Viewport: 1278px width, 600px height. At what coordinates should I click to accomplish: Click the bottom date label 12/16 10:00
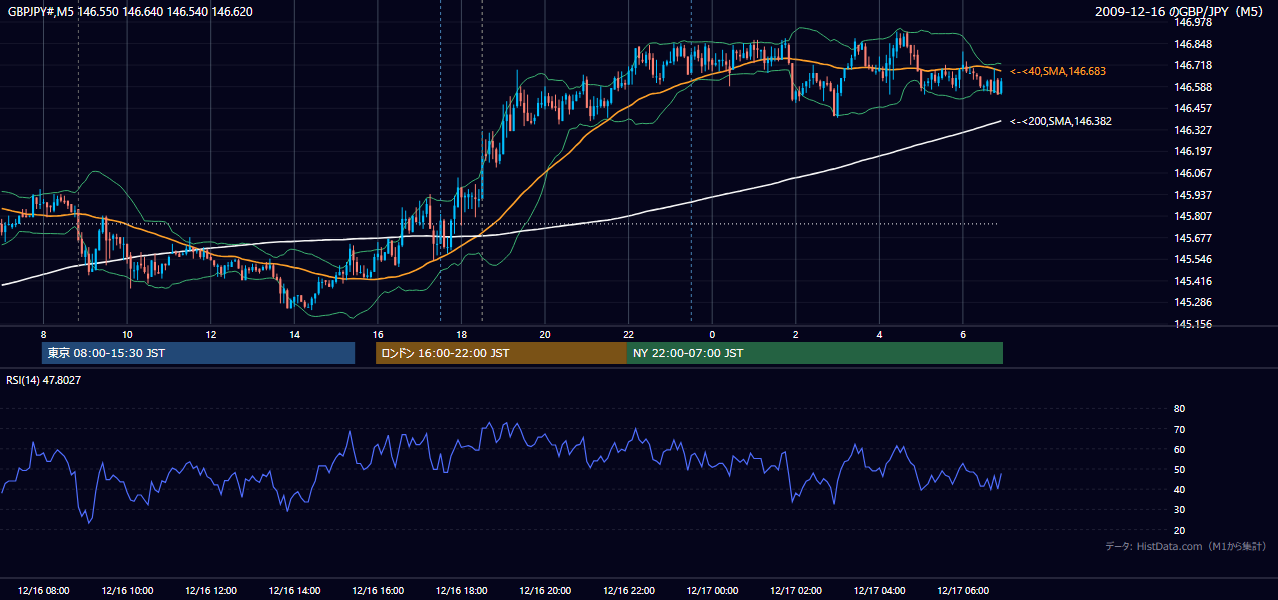coord(127,591)
